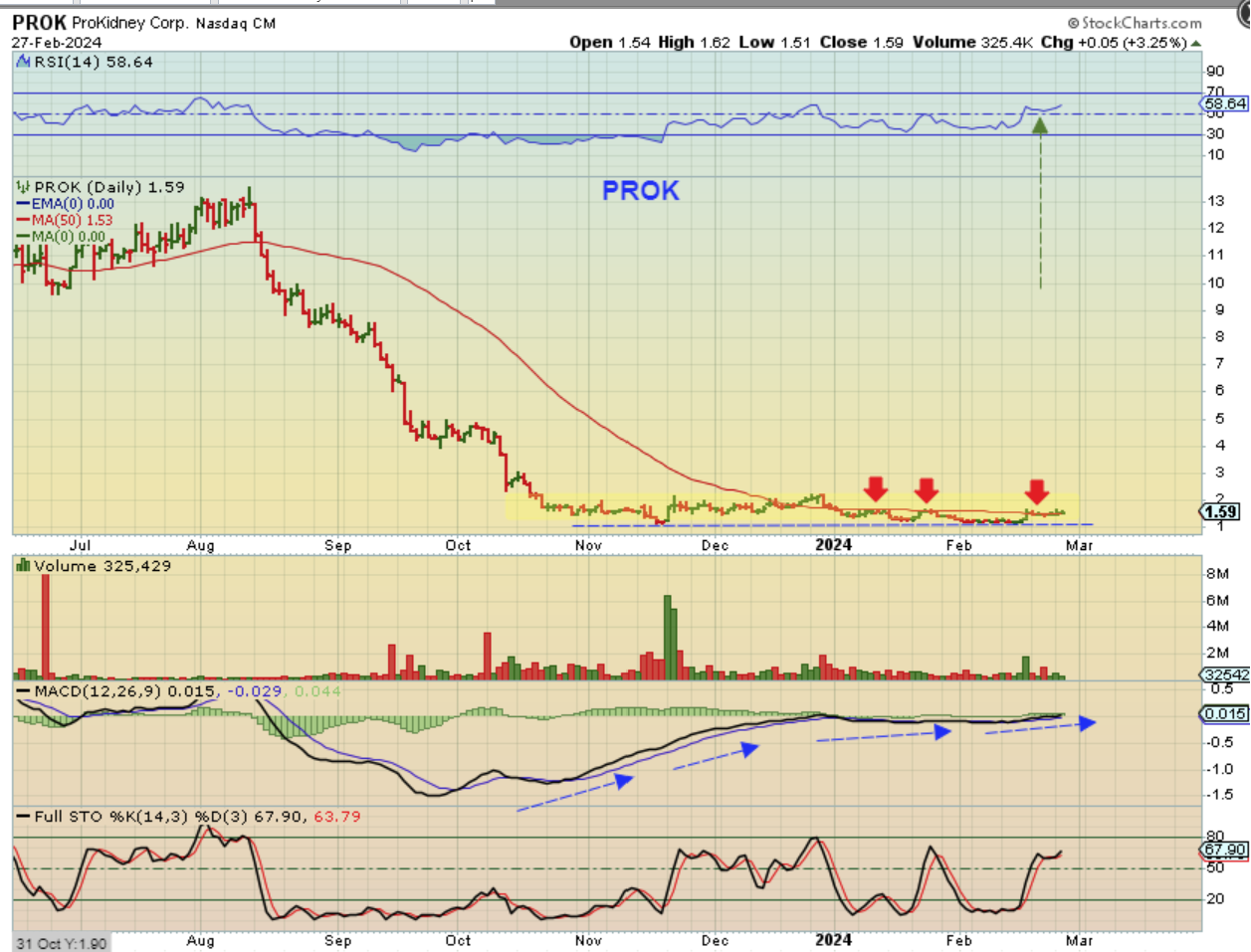
Task: Open the StockCharts.com attribution link
Action: coord(1135,22)
